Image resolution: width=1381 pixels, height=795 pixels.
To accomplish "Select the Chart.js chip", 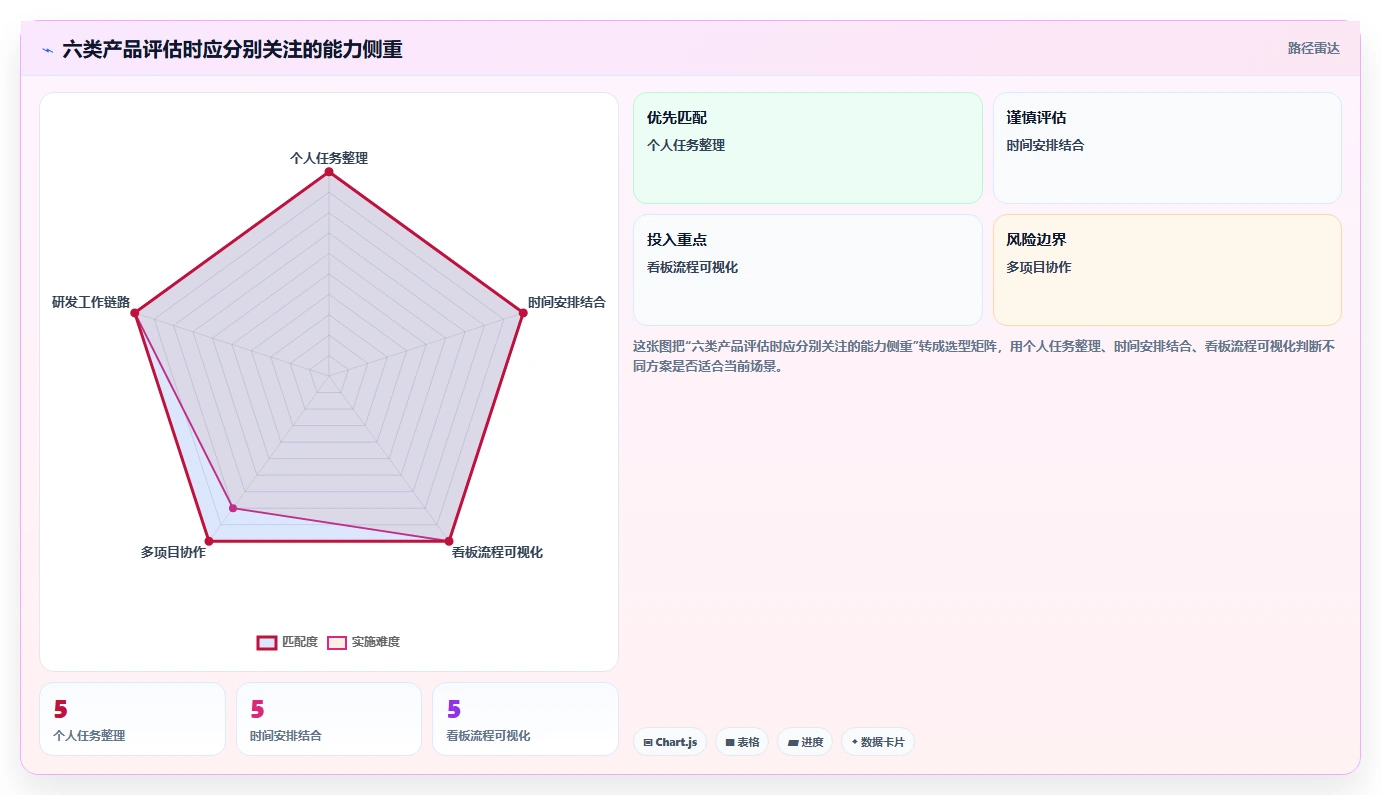I will [x=670, y=742].
